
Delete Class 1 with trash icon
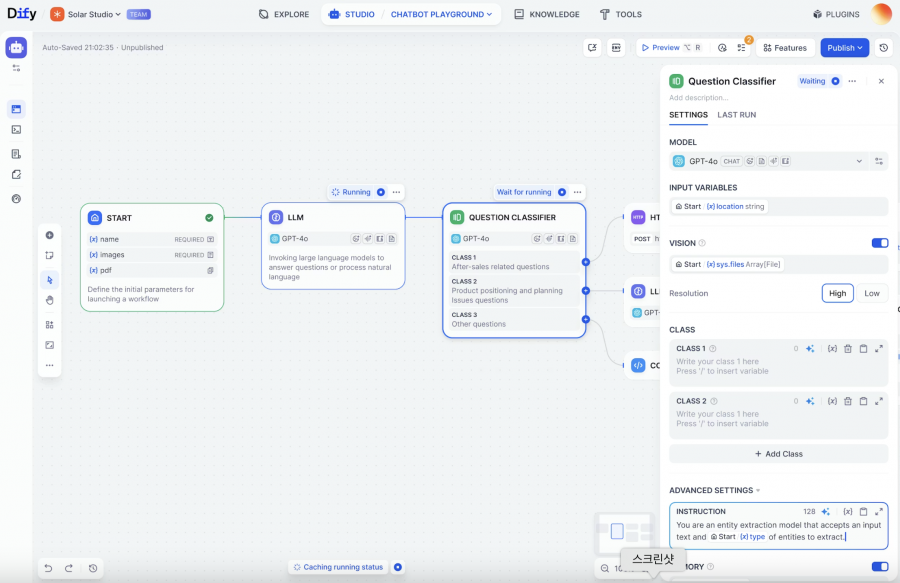tap(847, 349)
